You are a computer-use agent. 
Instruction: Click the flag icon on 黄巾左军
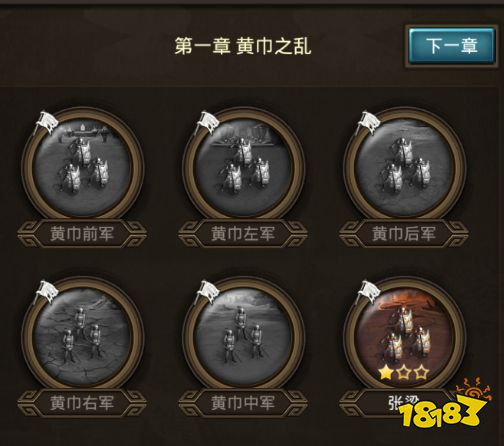click(207, 122)
